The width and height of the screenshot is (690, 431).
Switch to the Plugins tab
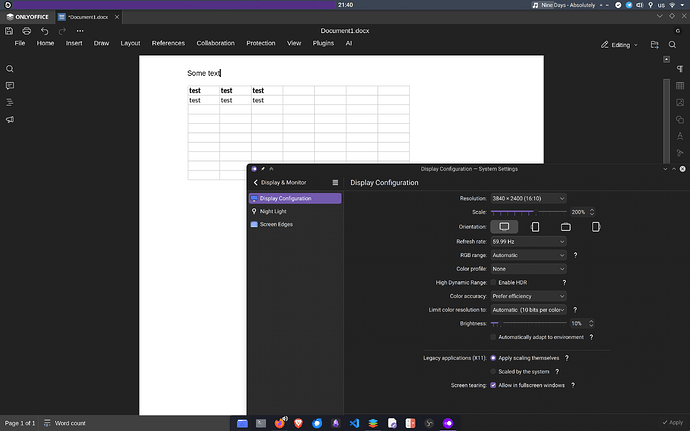tap(323, 43)
